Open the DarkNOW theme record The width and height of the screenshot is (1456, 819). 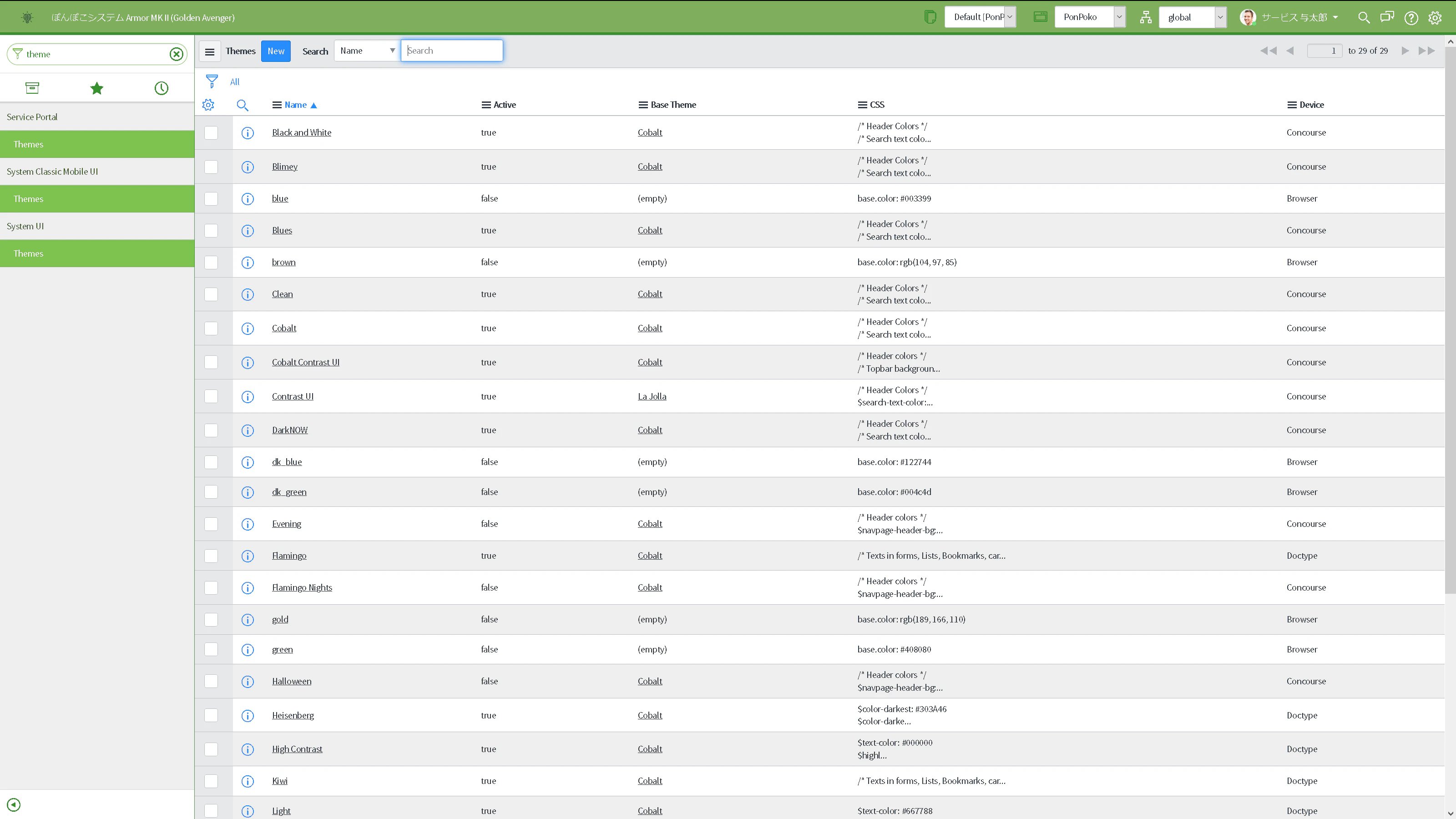pyautogui.click(x=289, y=430)
